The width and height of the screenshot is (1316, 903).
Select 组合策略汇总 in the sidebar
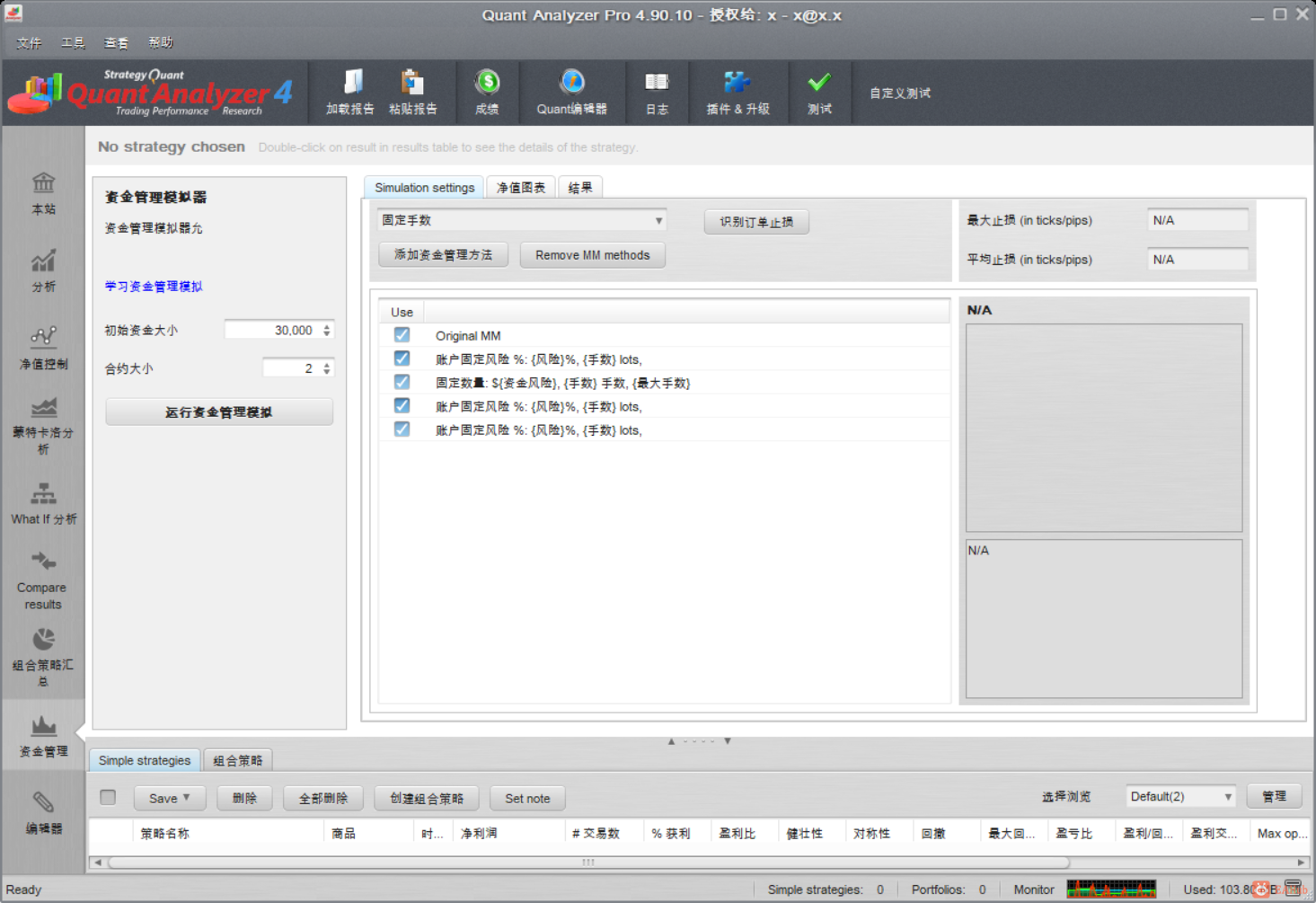(43, 658)
